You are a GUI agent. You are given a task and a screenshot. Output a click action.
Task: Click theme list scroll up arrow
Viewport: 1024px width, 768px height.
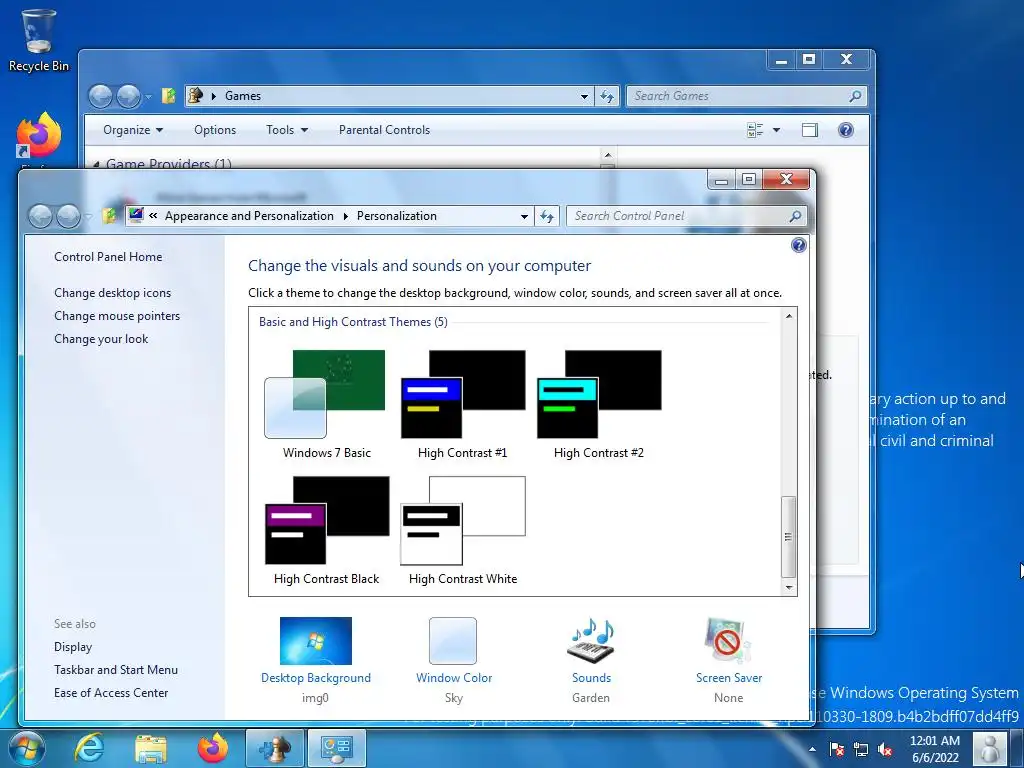pyautogui.click(x=789, y=316)
